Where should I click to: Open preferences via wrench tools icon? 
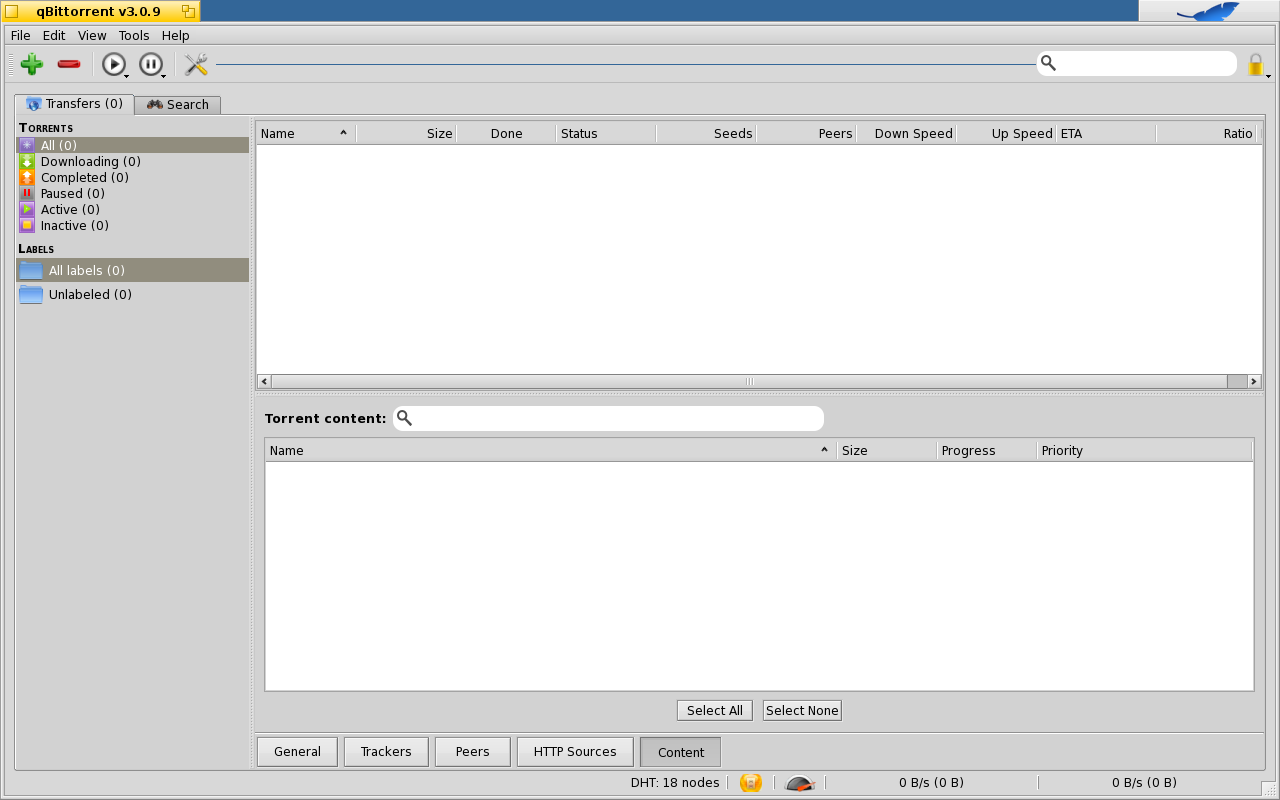pyautogui.click(x=196, y=65)
